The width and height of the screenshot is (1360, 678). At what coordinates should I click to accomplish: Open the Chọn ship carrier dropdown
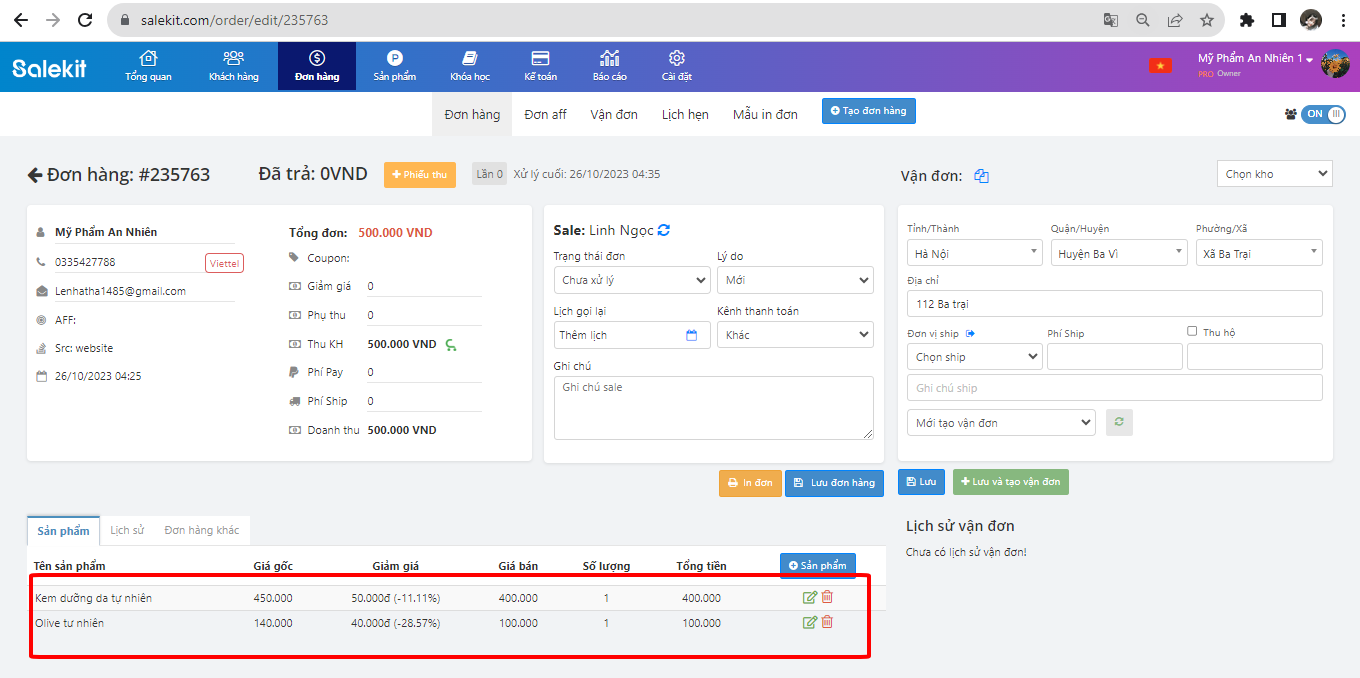(975, 357)
